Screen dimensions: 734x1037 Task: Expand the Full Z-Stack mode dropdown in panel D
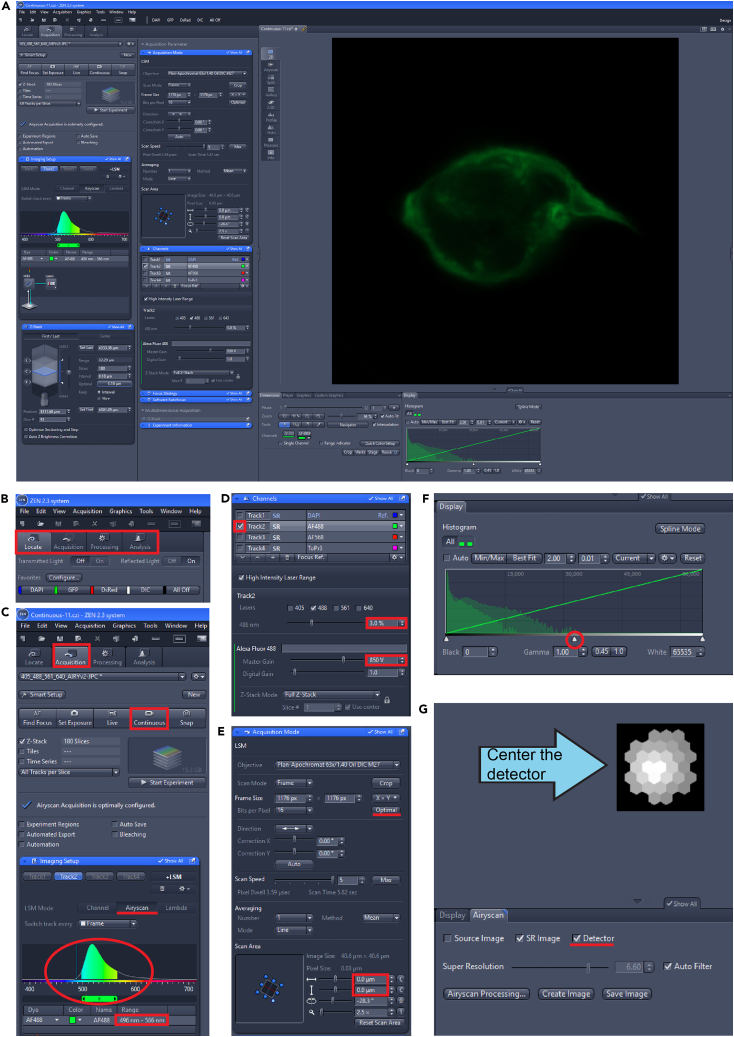click(332, 694)
